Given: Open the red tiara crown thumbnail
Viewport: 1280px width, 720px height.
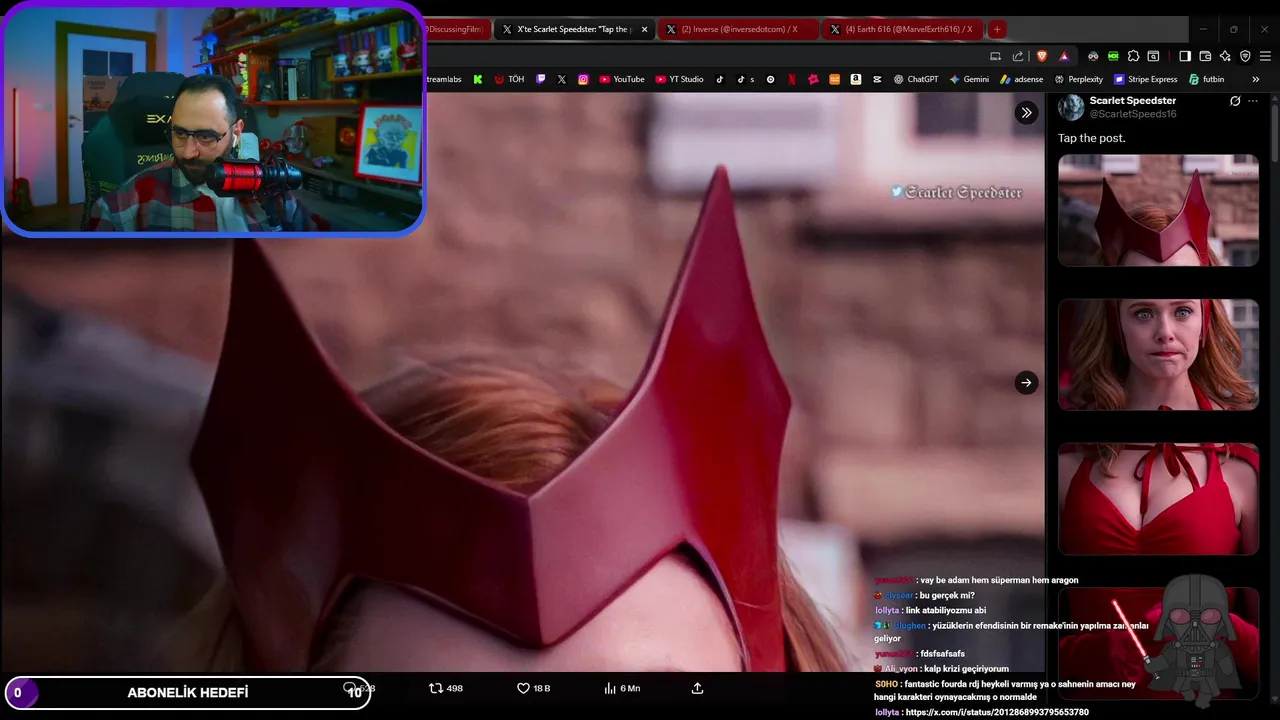Looking at the screenshot, I should coord(1158,210).
